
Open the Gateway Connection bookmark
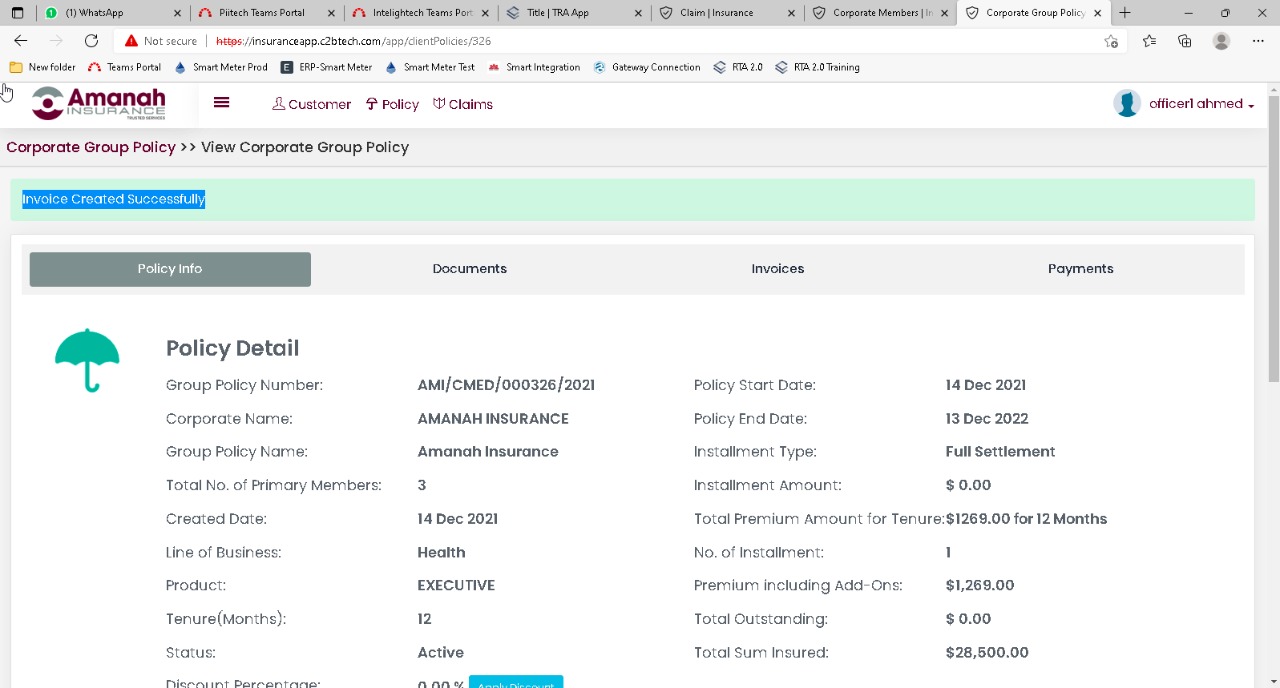[646, 67]
